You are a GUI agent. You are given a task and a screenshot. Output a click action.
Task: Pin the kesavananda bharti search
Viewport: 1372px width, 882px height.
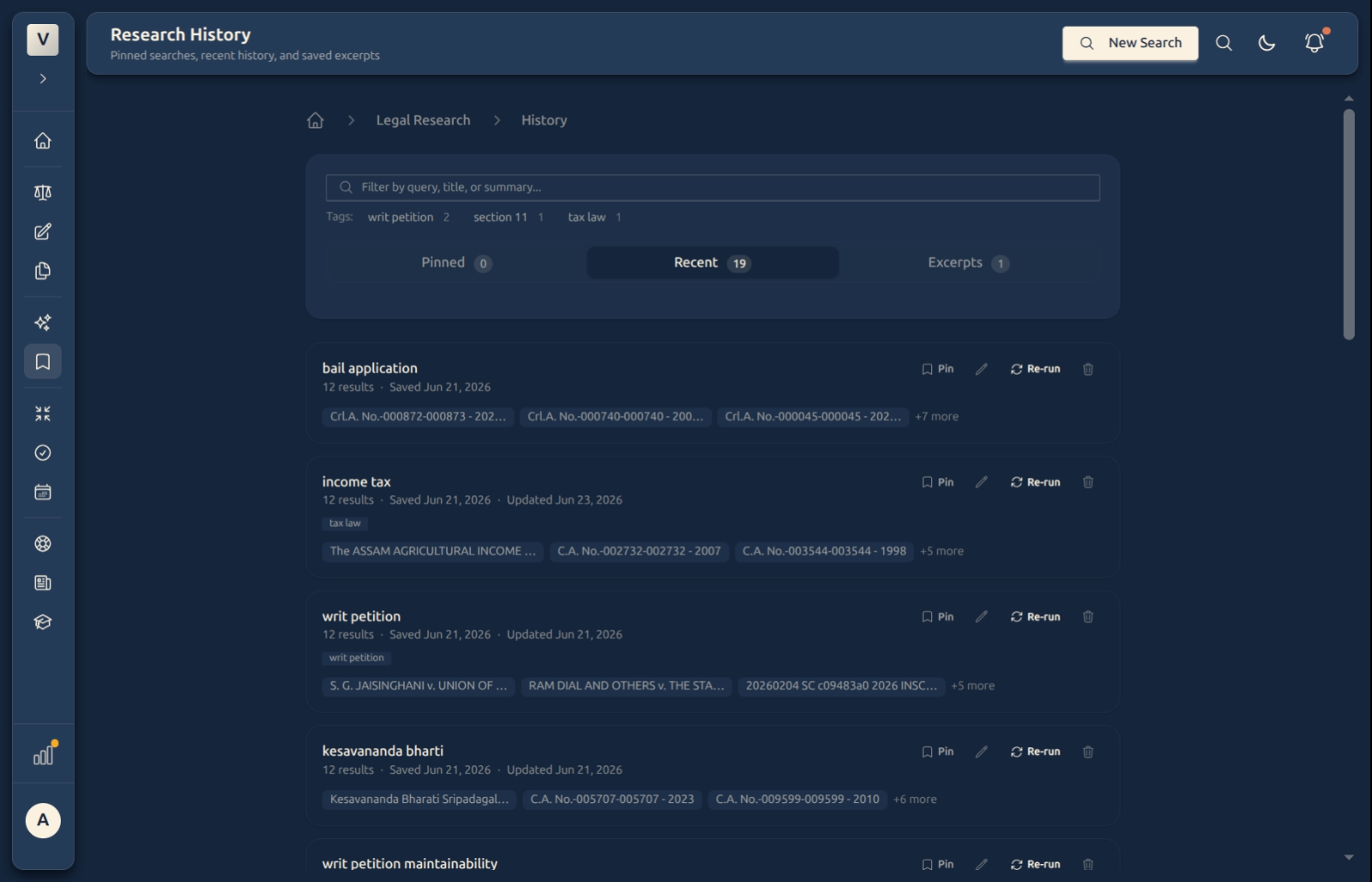point(937,752)
